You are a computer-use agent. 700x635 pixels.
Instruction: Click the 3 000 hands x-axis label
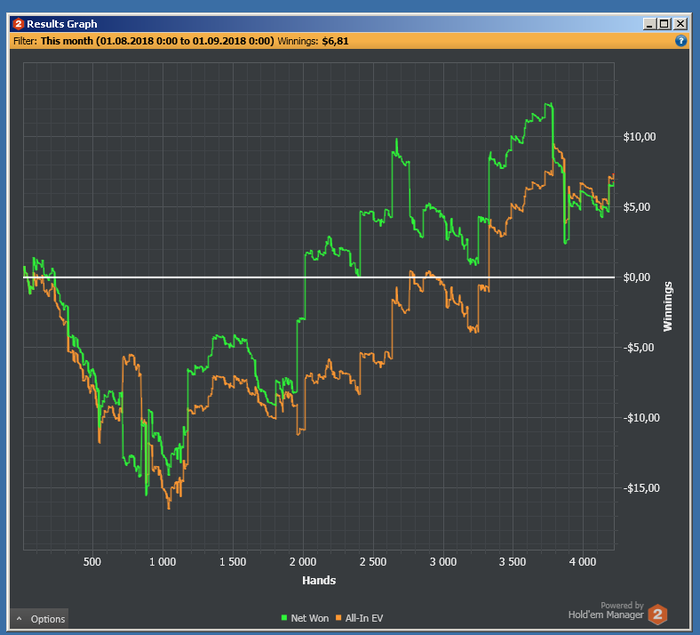[x=443, y=562]
